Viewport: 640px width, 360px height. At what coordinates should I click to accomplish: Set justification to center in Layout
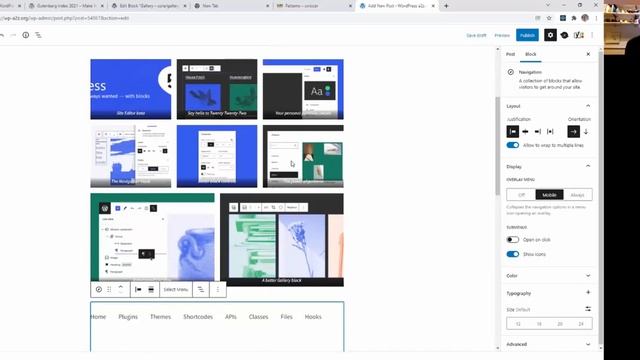[x=525, y=131]
